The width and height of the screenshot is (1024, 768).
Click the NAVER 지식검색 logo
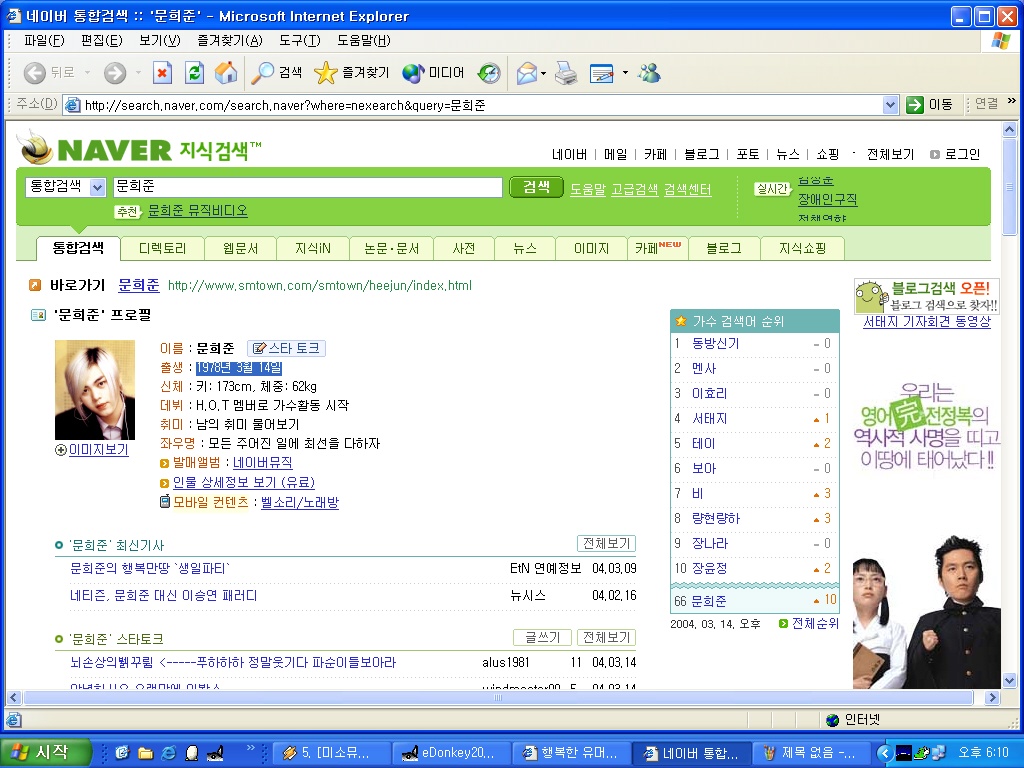pyautogui.click(x=140, y=148)
